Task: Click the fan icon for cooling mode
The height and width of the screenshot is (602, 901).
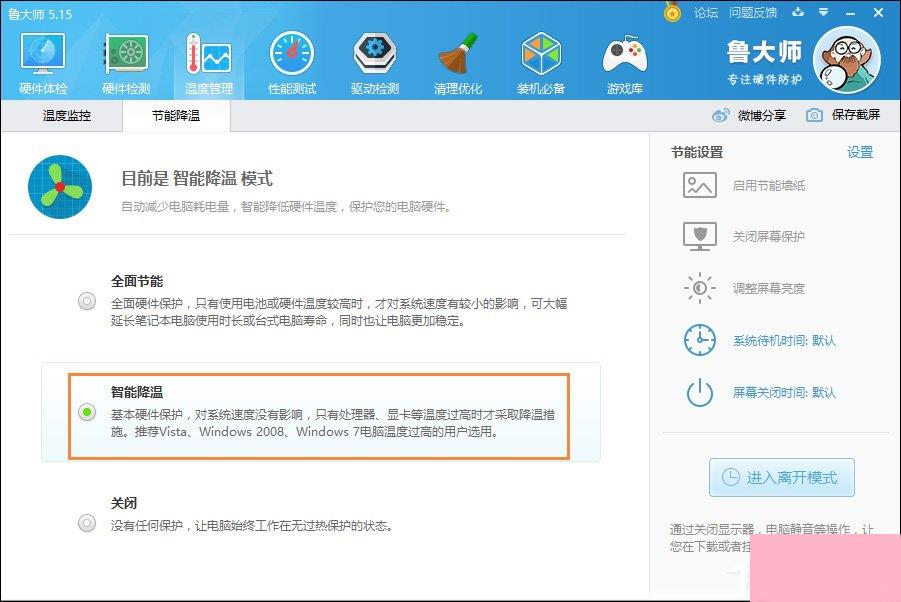Action: pyautogui.click(x=60, y=187)
